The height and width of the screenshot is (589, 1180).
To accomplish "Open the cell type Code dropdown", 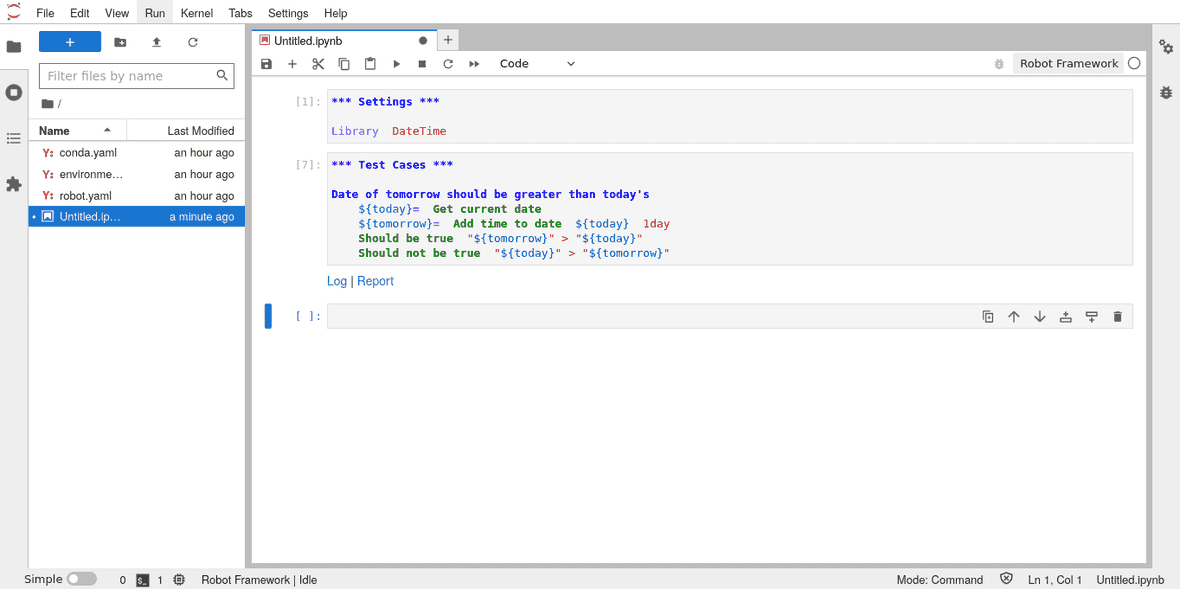I will [537, 64].
